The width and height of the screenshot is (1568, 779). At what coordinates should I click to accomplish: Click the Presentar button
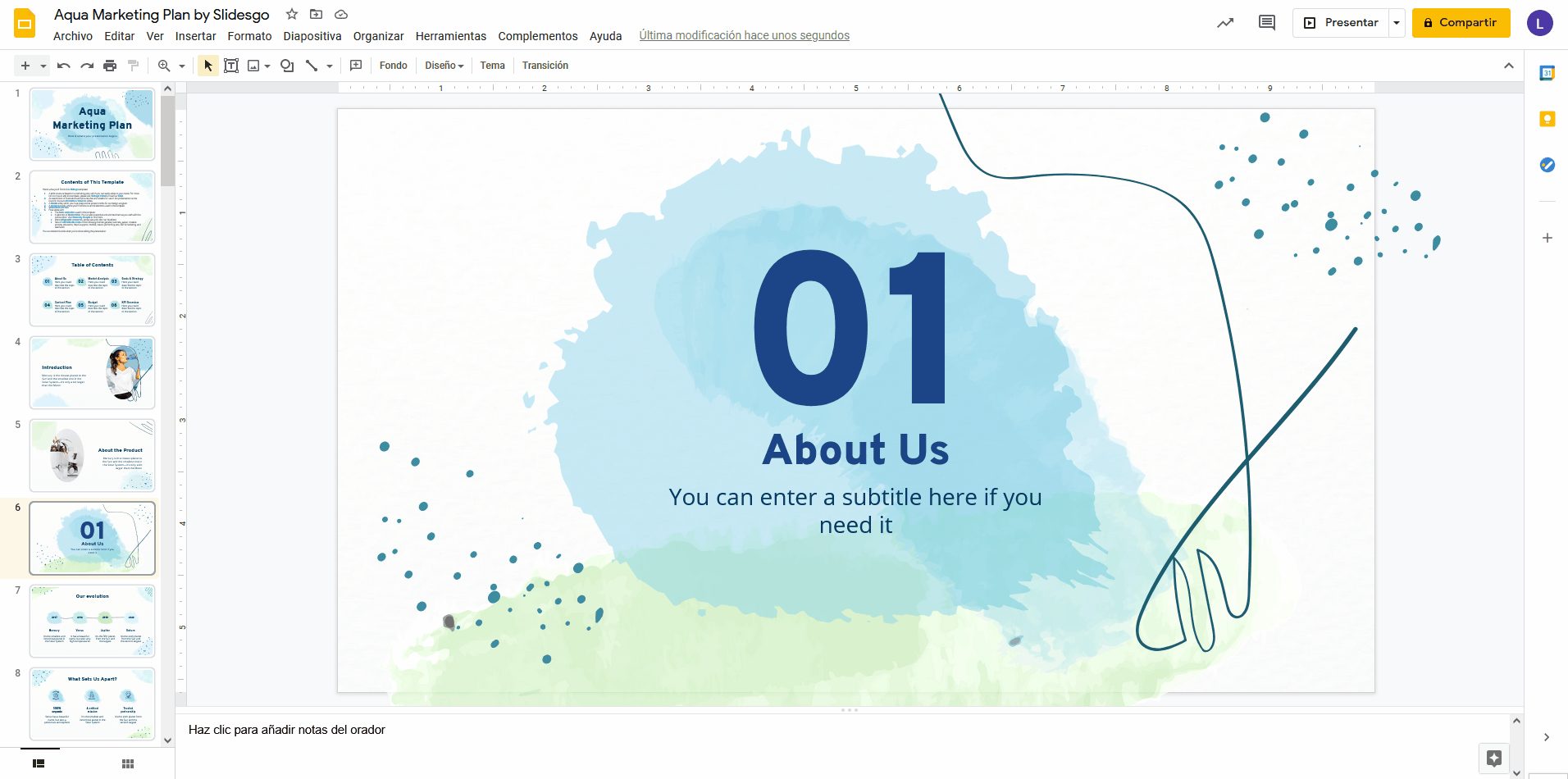click(x=1342, y=23)
